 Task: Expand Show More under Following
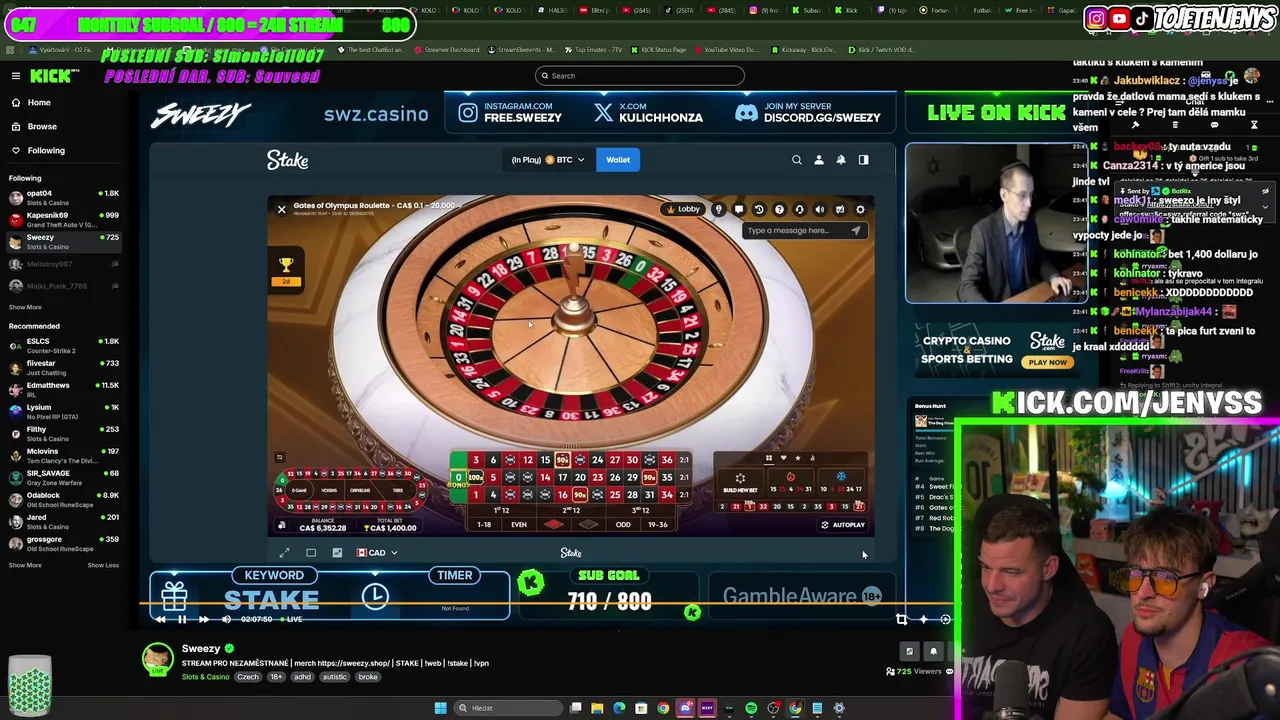[25, 307]
